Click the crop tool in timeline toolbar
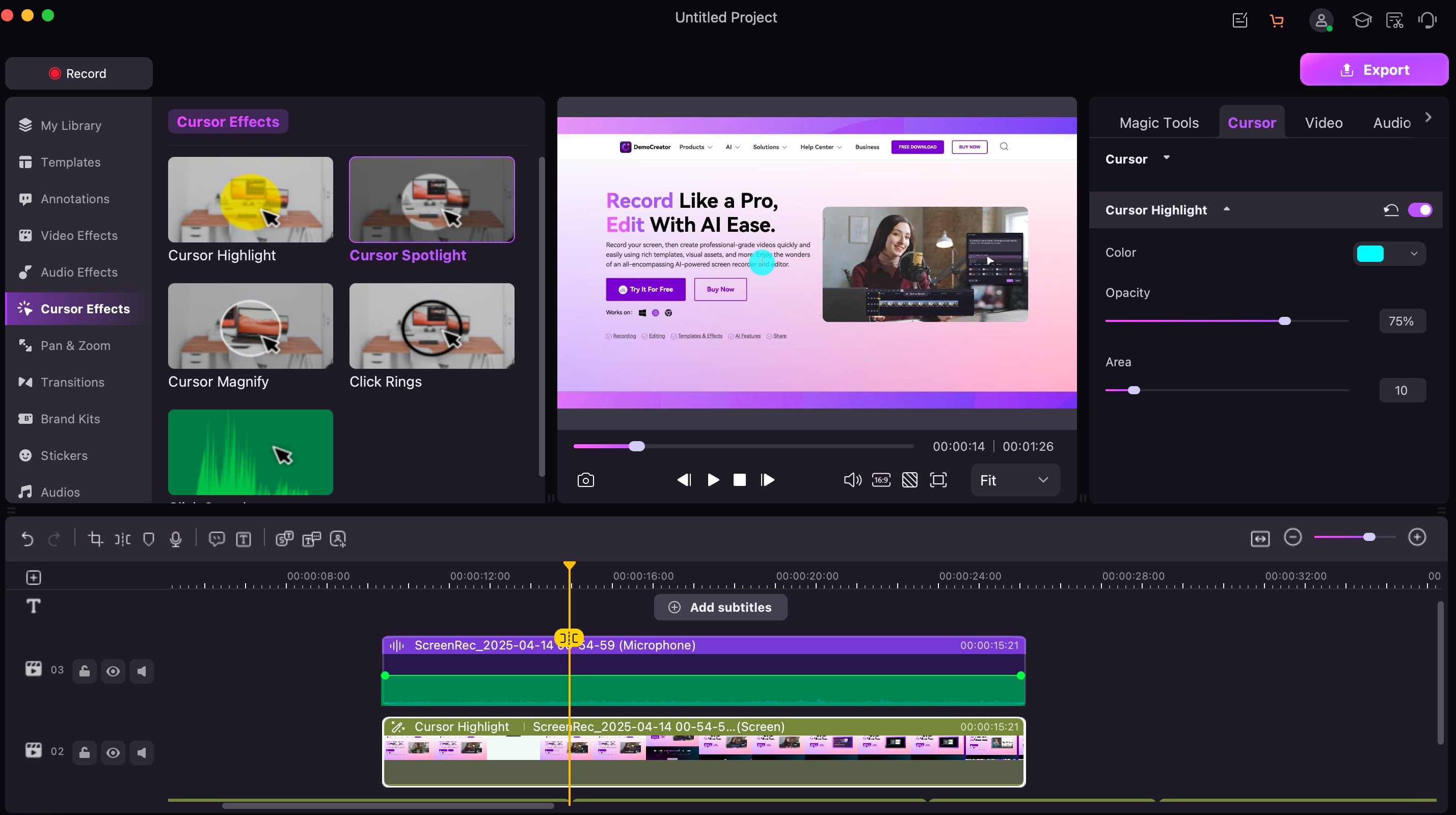The image size is (1456, 815). pos(96,538)
